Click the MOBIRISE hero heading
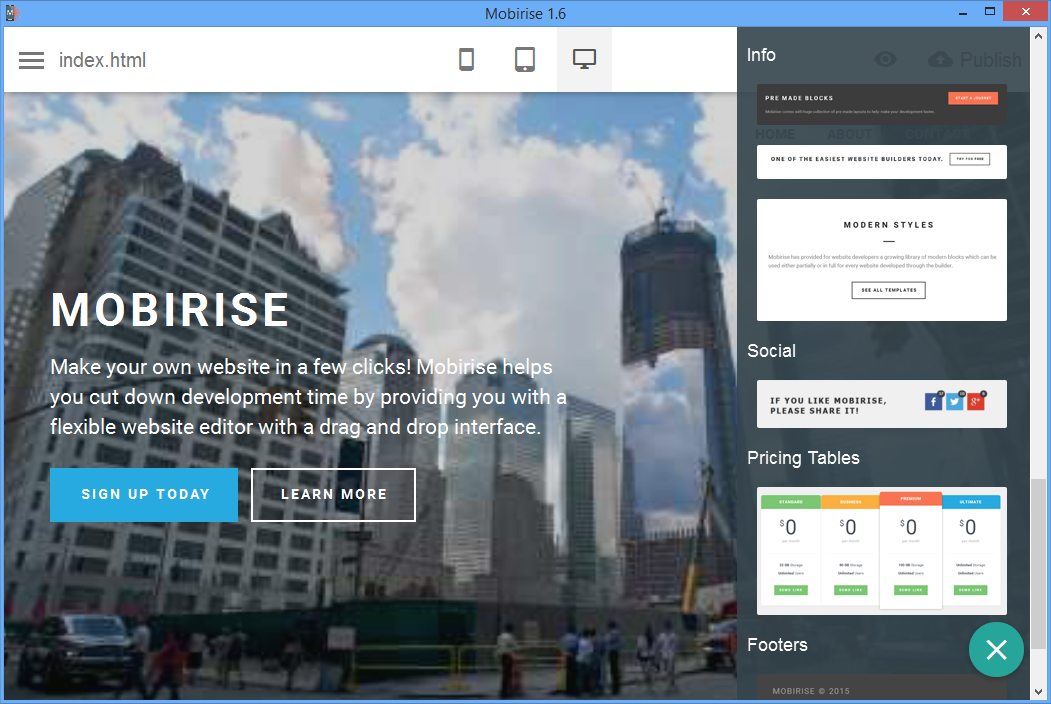This screenshot has height=704, width=1051. pyautogui.click(x=170, y=310)
